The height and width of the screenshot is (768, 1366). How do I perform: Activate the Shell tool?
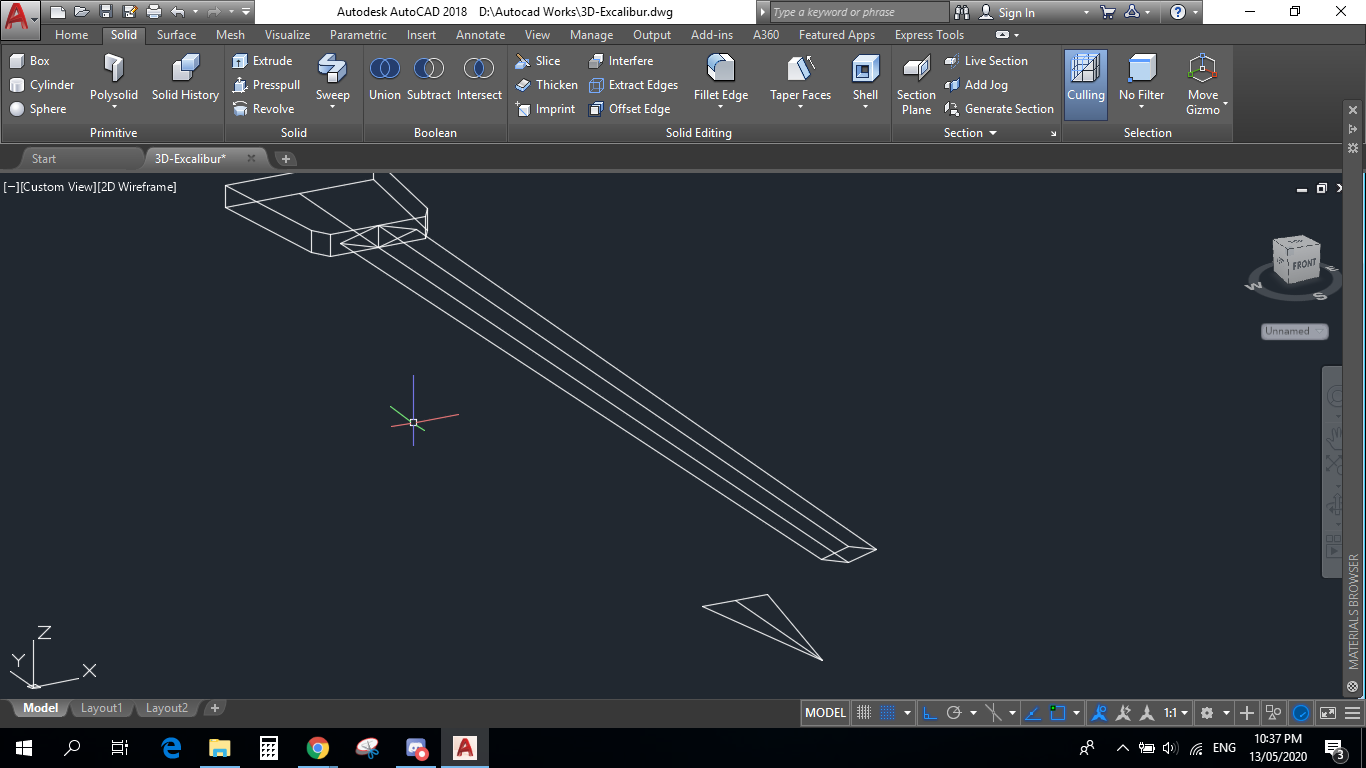pos(865,78)
